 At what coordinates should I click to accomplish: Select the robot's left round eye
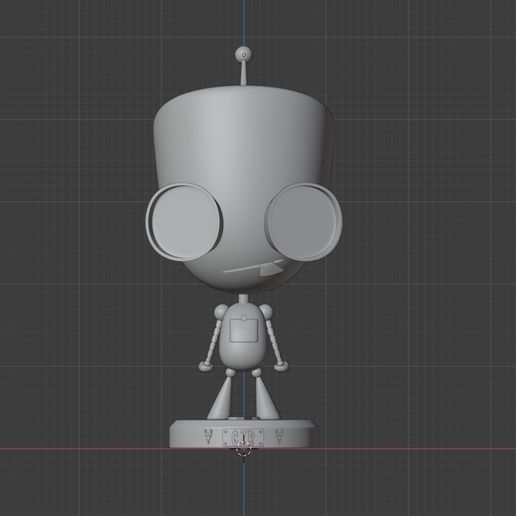tap(184, 222)
